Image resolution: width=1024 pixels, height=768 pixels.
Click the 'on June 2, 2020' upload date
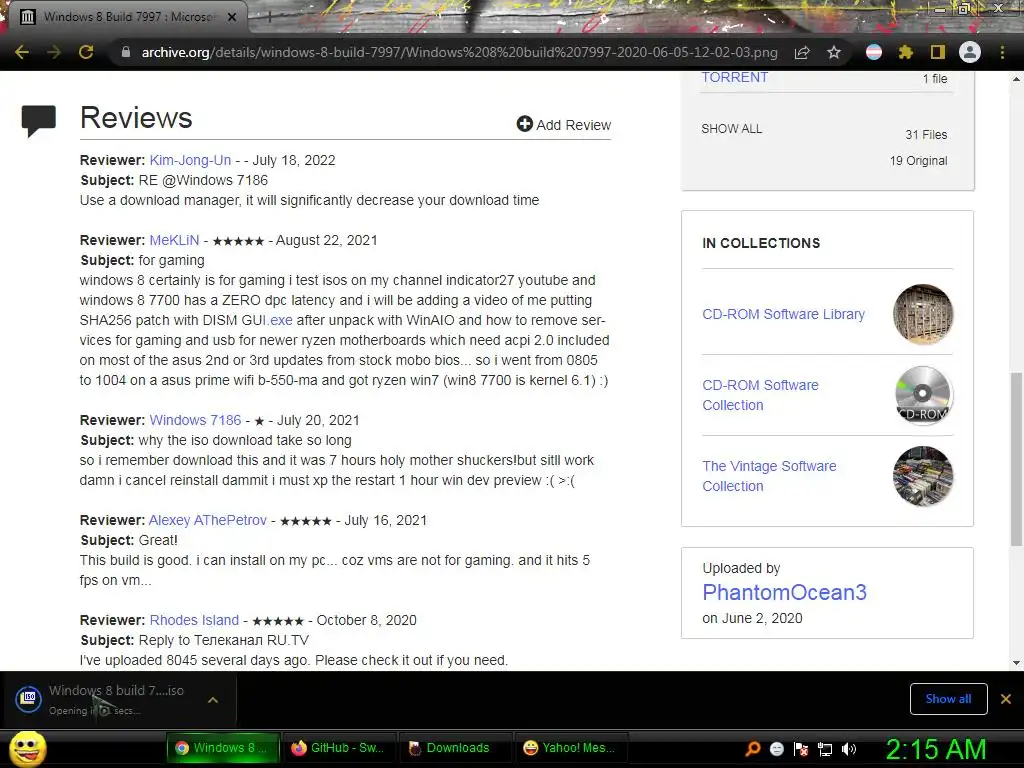752,618
